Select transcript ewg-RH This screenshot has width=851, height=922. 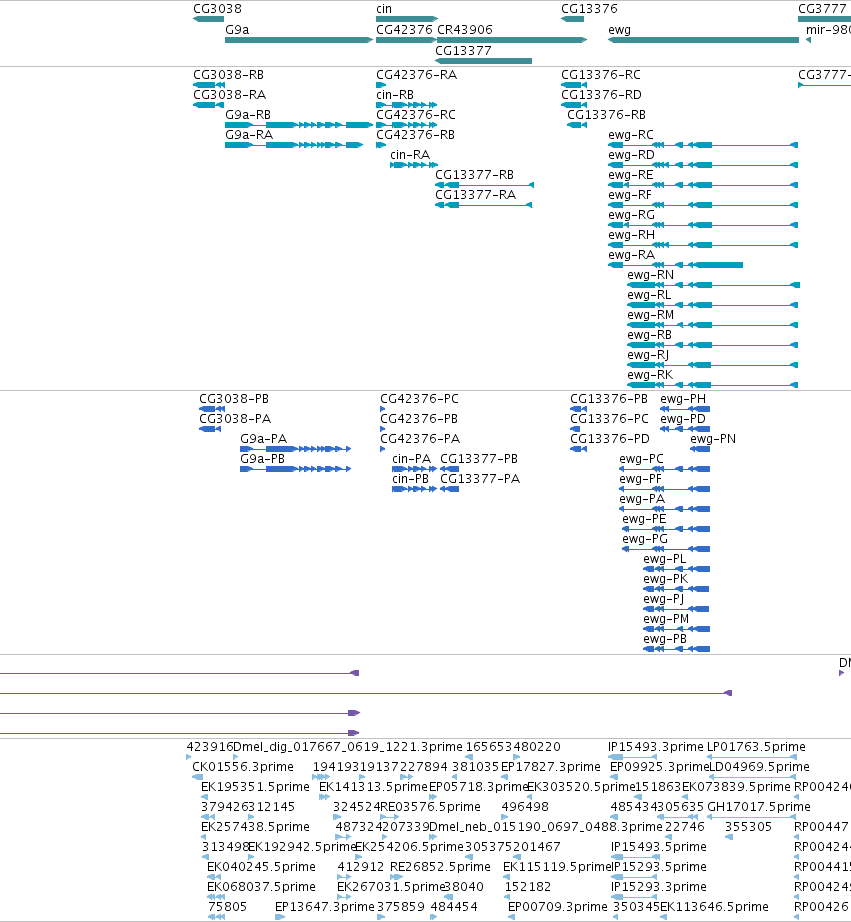(703, 245)
